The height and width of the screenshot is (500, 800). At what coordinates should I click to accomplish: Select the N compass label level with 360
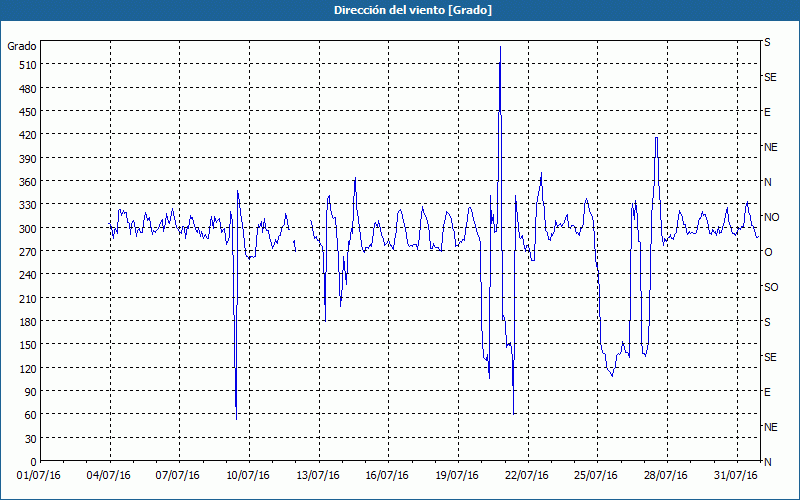click(x=768, y=182)
